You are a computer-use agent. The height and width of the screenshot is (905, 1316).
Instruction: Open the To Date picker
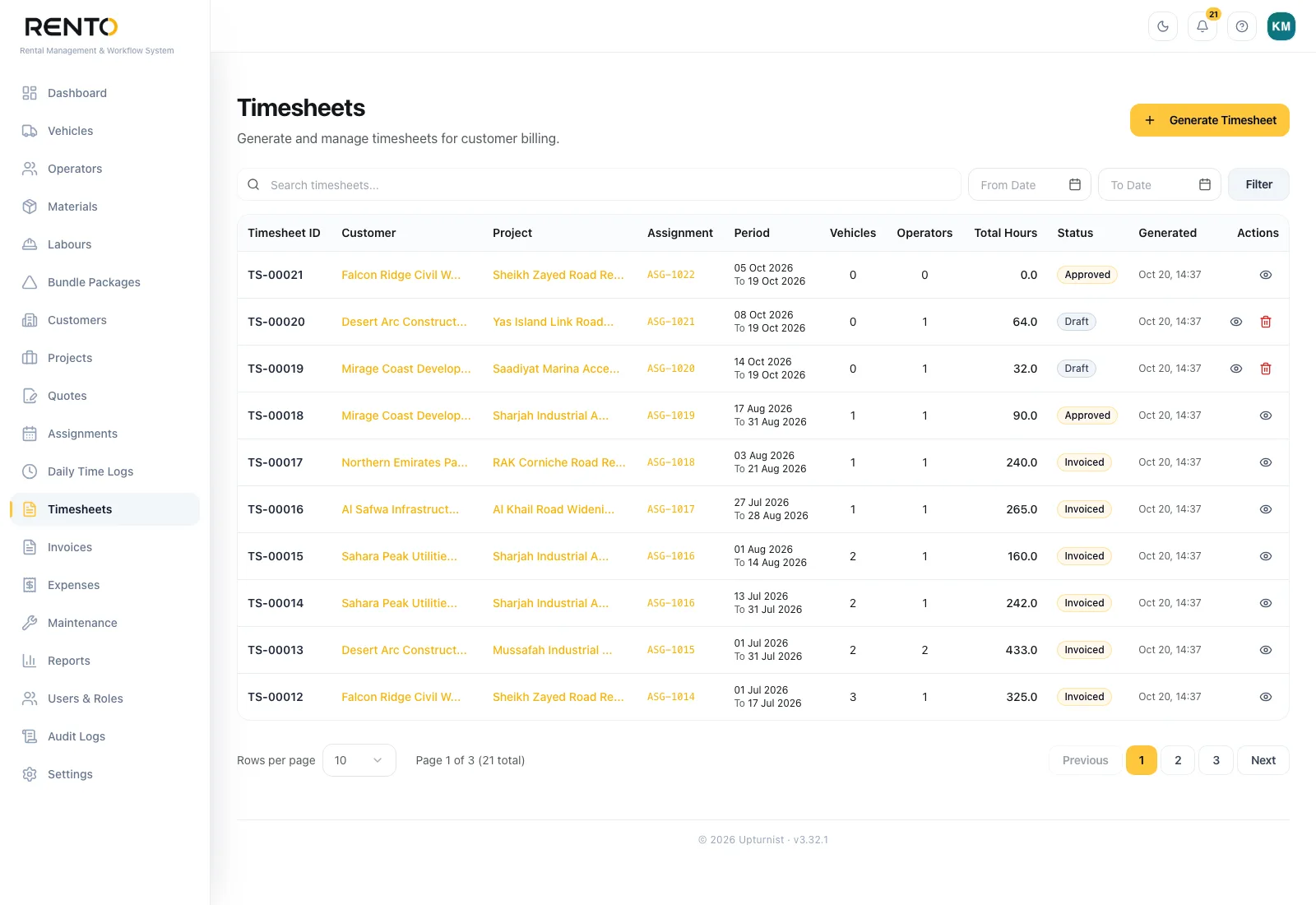[x=1160, y=185]
